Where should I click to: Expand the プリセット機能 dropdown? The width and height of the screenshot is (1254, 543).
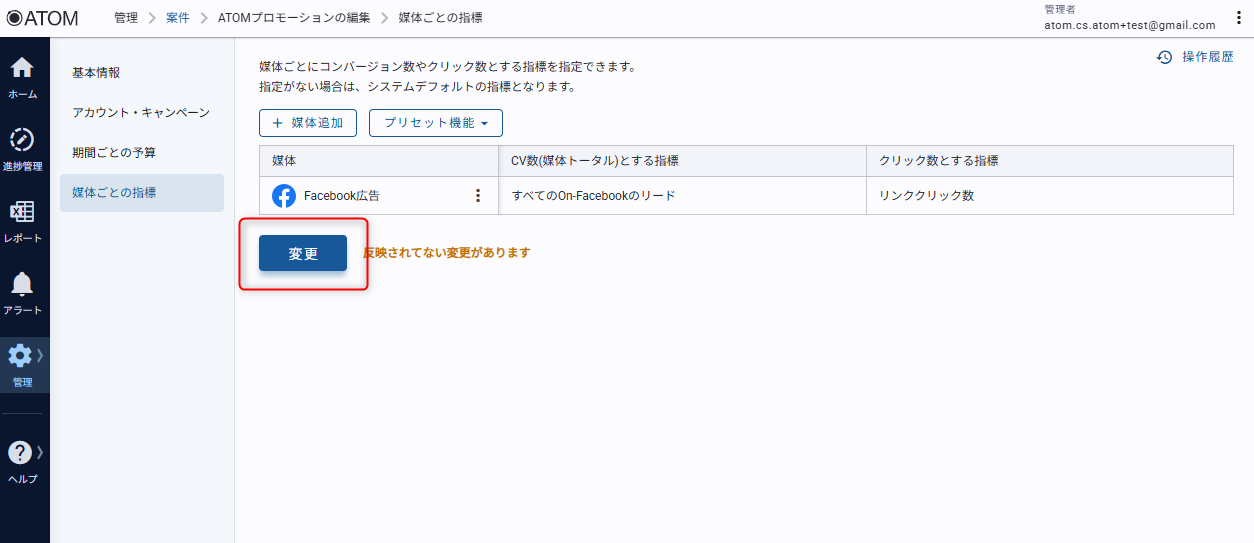436,123
